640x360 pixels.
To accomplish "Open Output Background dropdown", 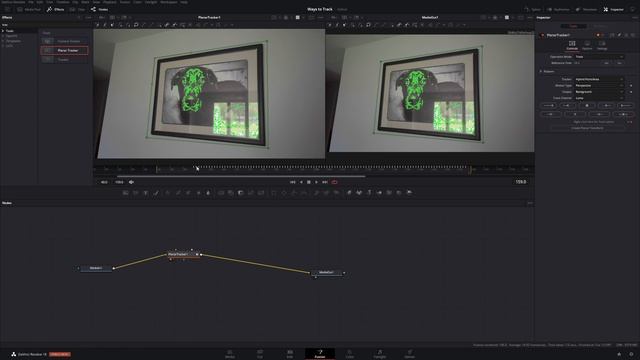I will click(599, 92).
